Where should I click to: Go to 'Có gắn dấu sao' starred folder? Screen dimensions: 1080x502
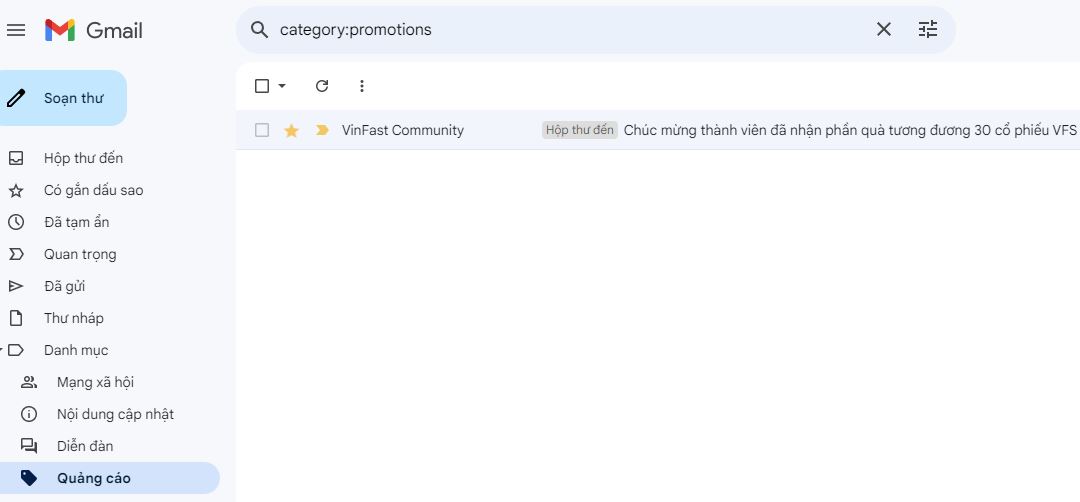coord(93,190)
